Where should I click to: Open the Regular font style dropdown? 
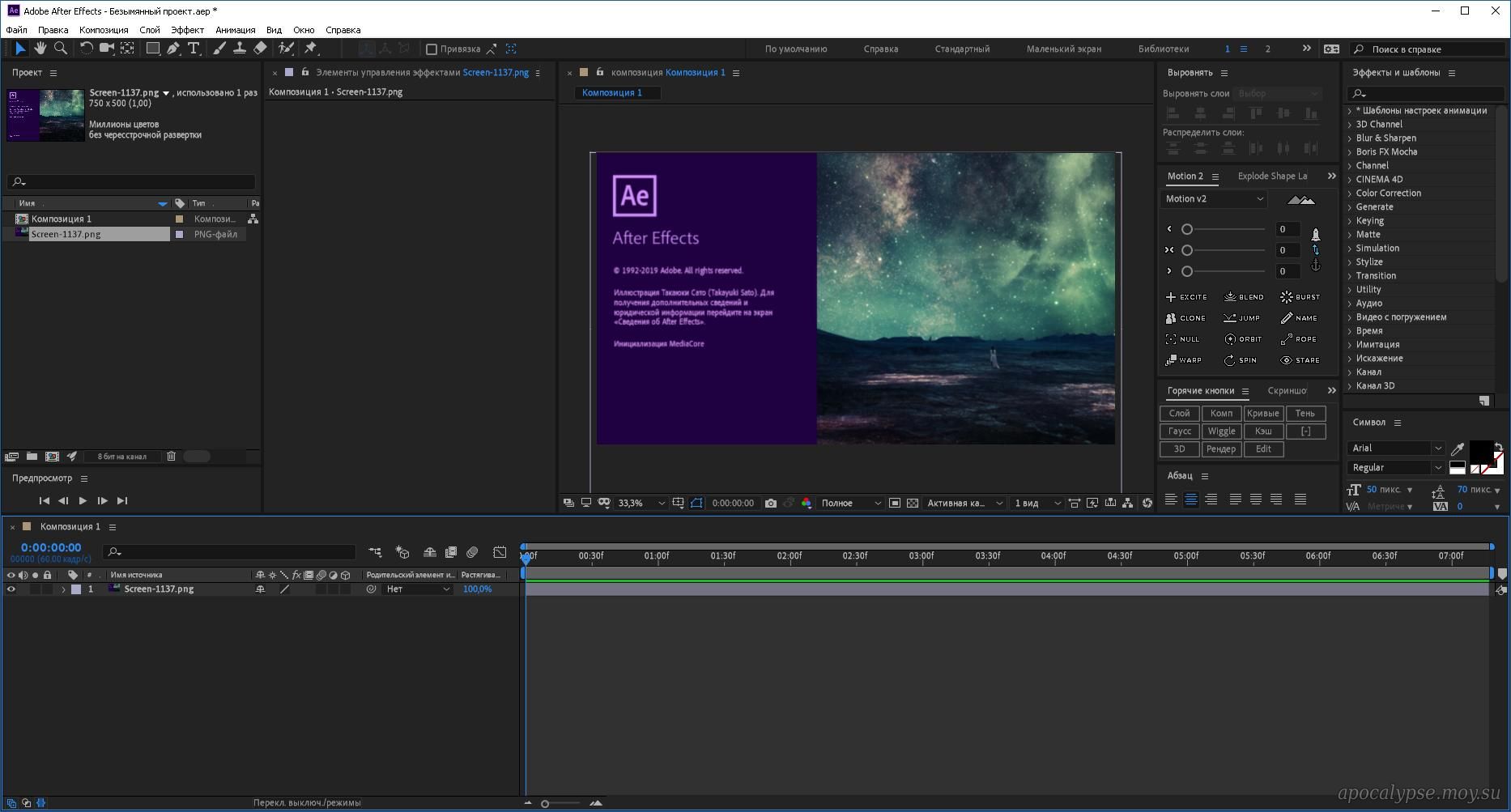(x=1396, y=468)
